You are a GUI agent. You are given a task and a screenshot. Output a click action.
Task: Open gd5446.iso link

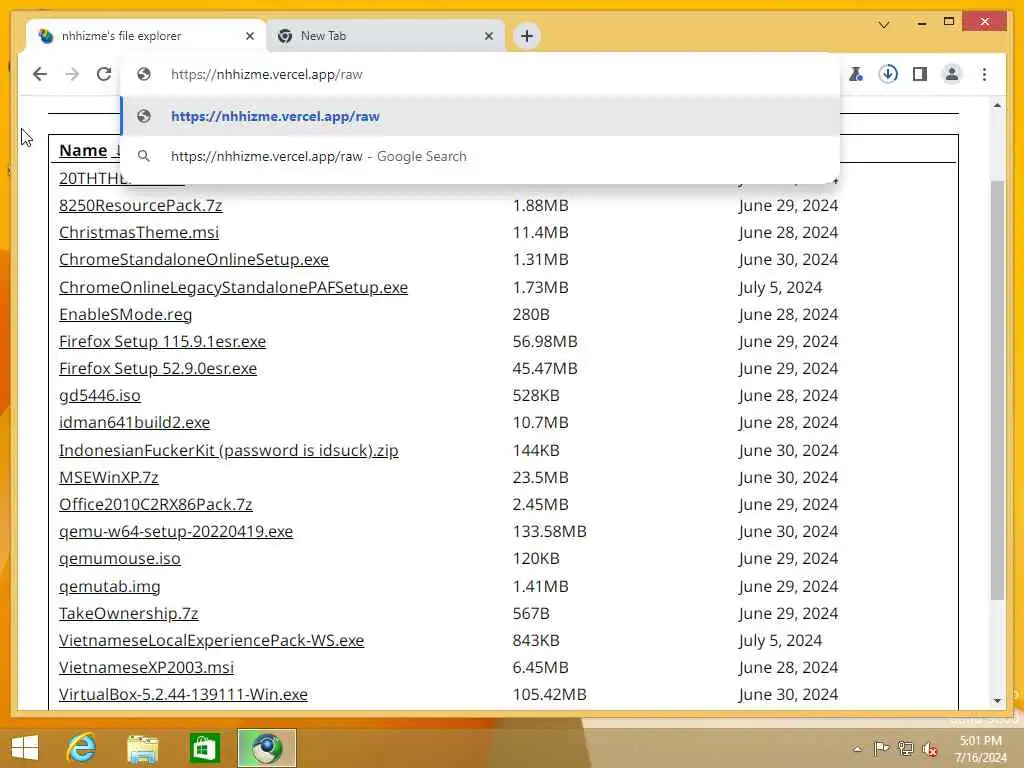coord(99,396)
